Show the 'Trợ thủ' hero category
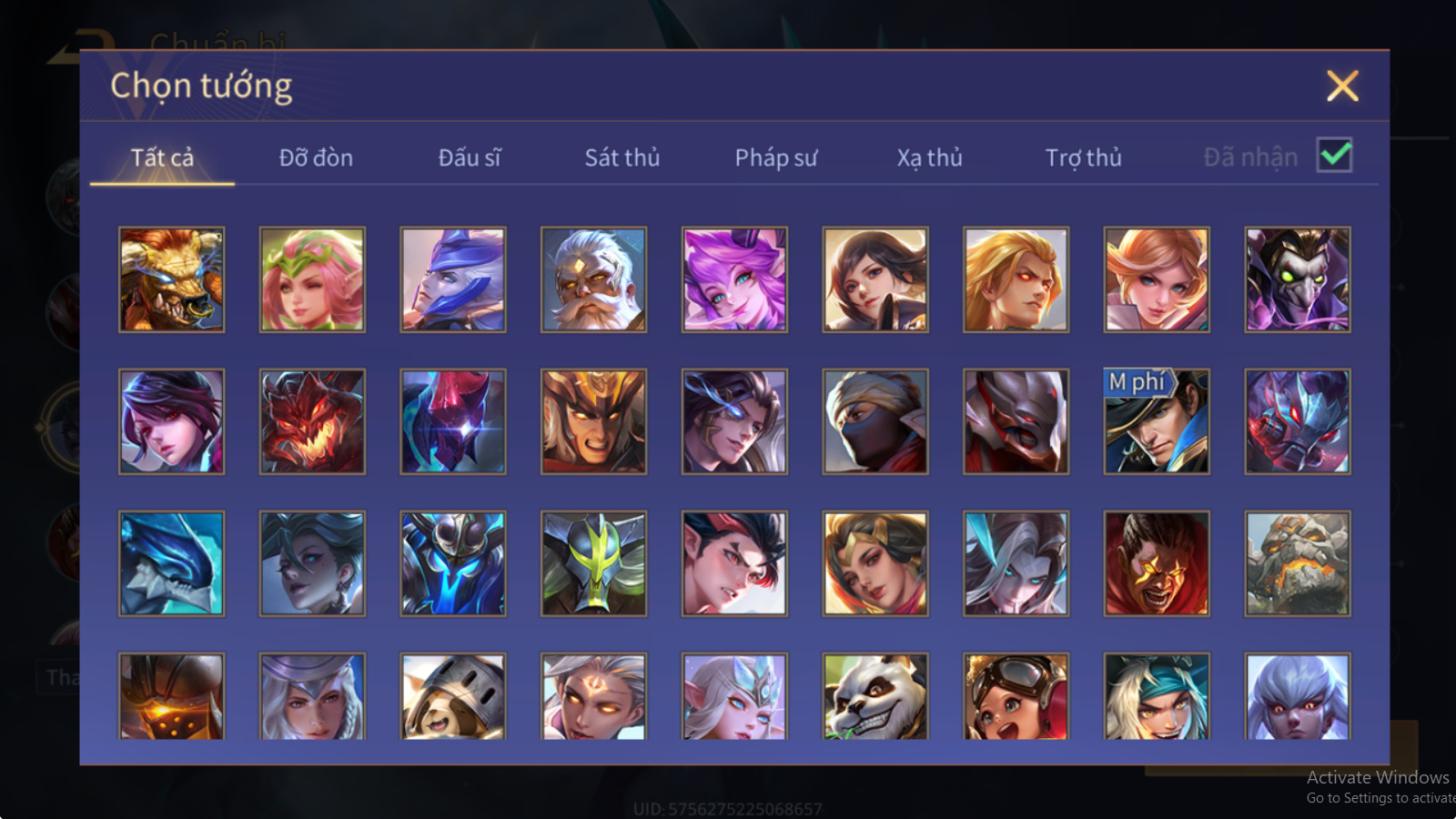The width and height of the screenshot is (1456, 819). 1083,157
